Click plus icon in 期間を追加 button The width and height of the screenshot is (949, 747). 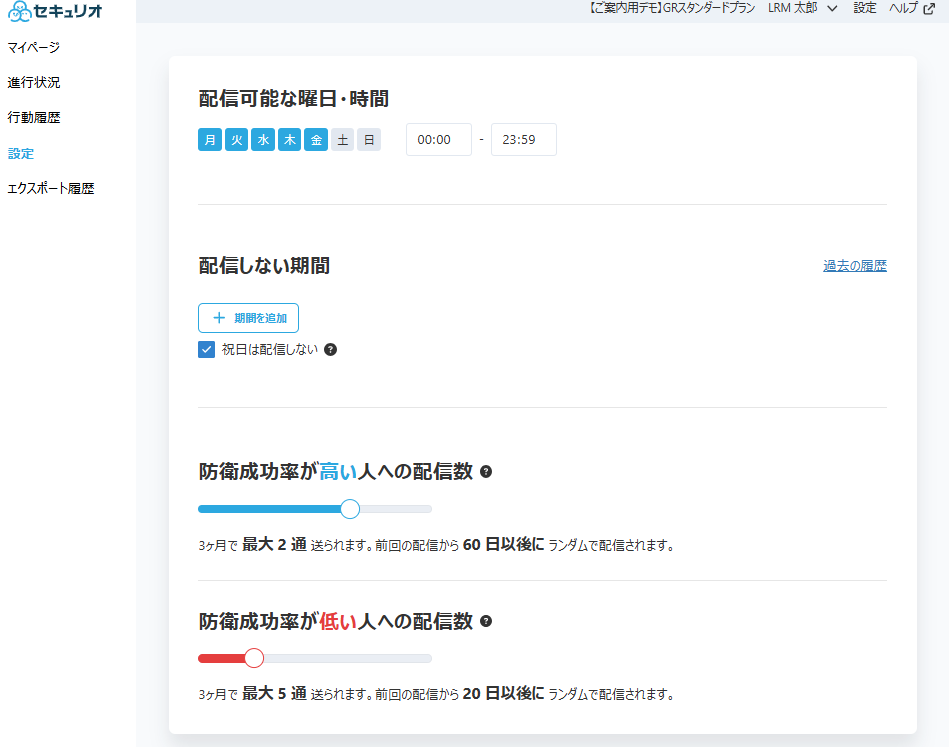click(x=219, y=318)
